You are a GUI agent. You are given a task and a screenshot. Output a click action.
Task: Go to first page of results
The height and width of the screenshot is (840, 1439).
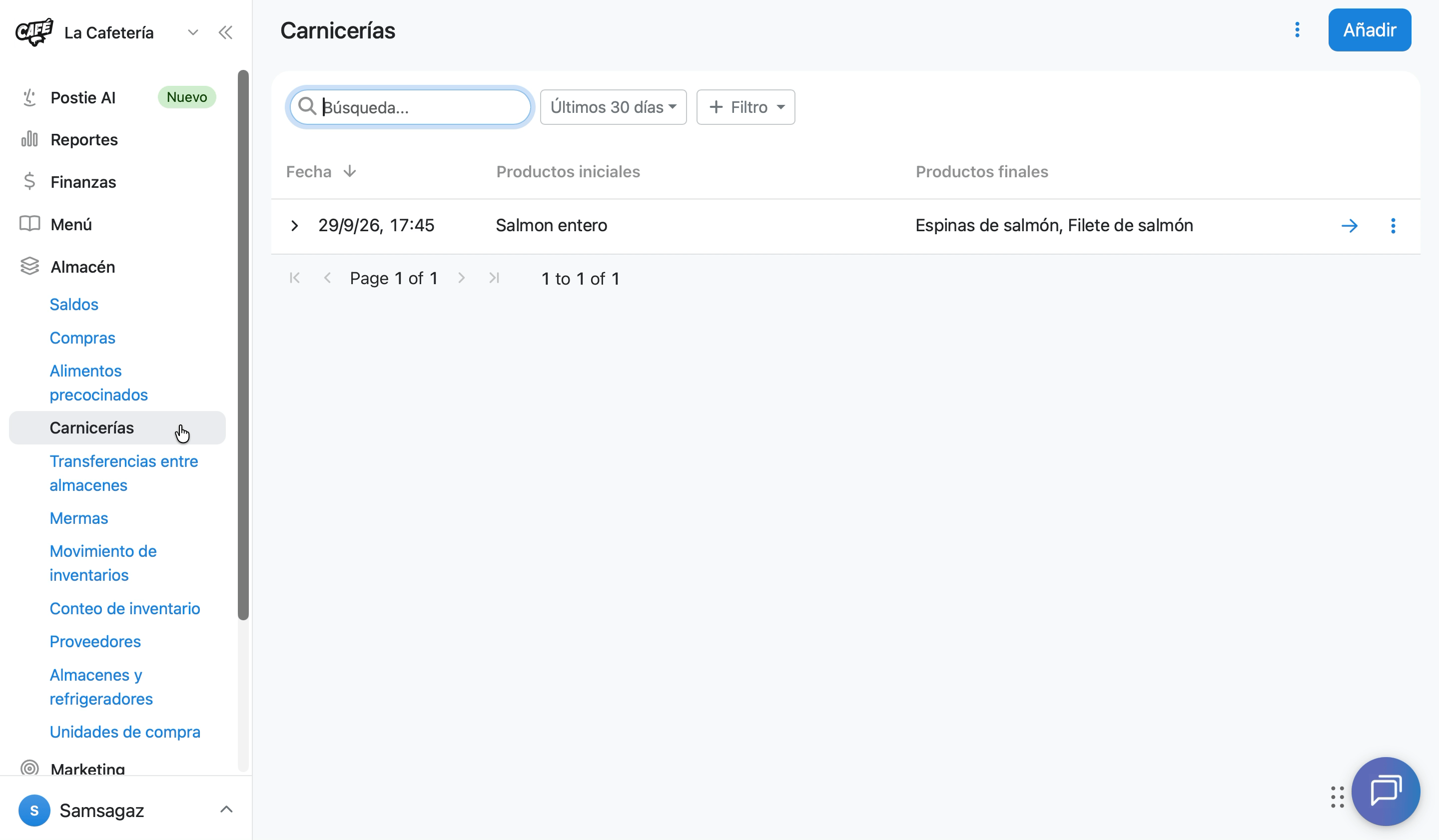click(294, 278)
